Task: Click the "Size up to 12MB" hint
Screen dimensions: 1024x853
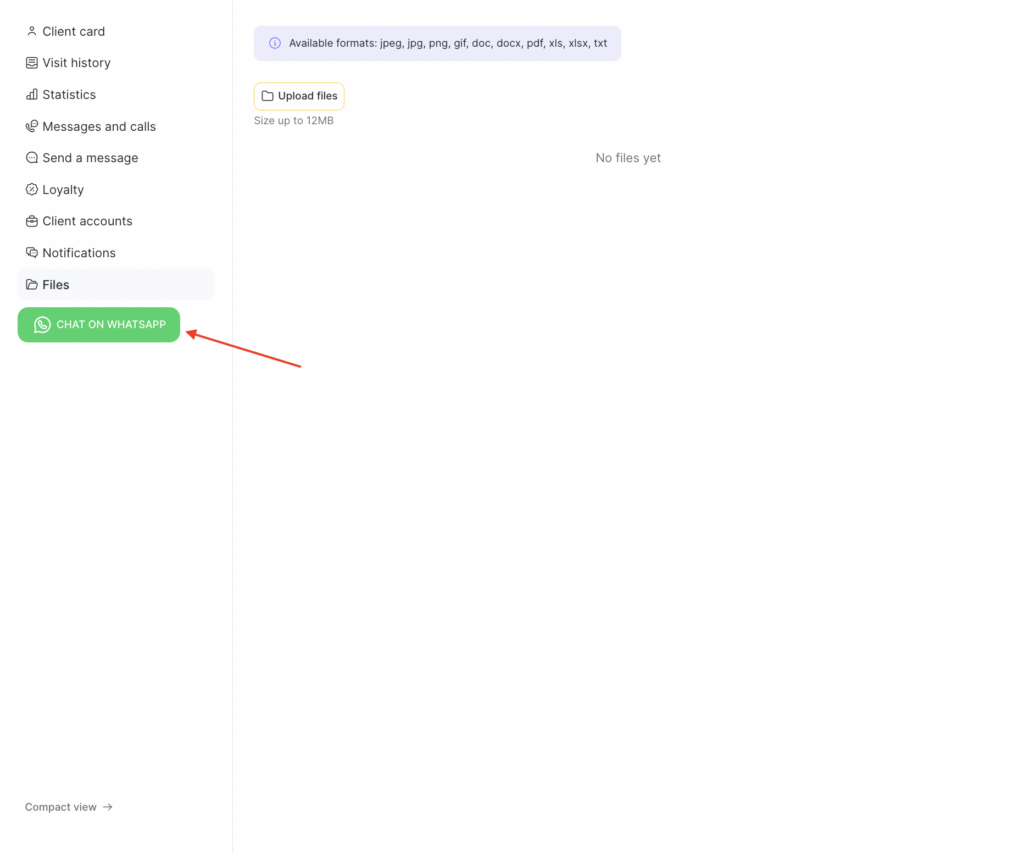Action: [294, 121]
